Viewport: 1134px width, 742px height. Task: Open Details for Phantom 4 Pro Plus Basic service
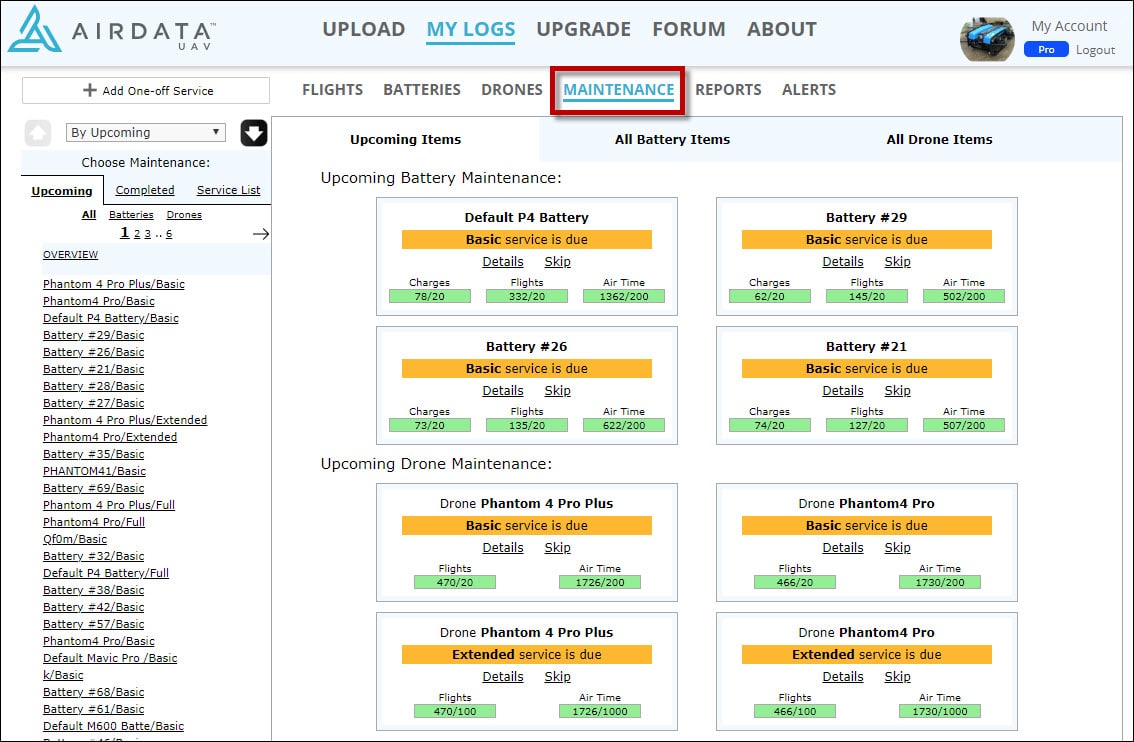[x=503, y=547]
